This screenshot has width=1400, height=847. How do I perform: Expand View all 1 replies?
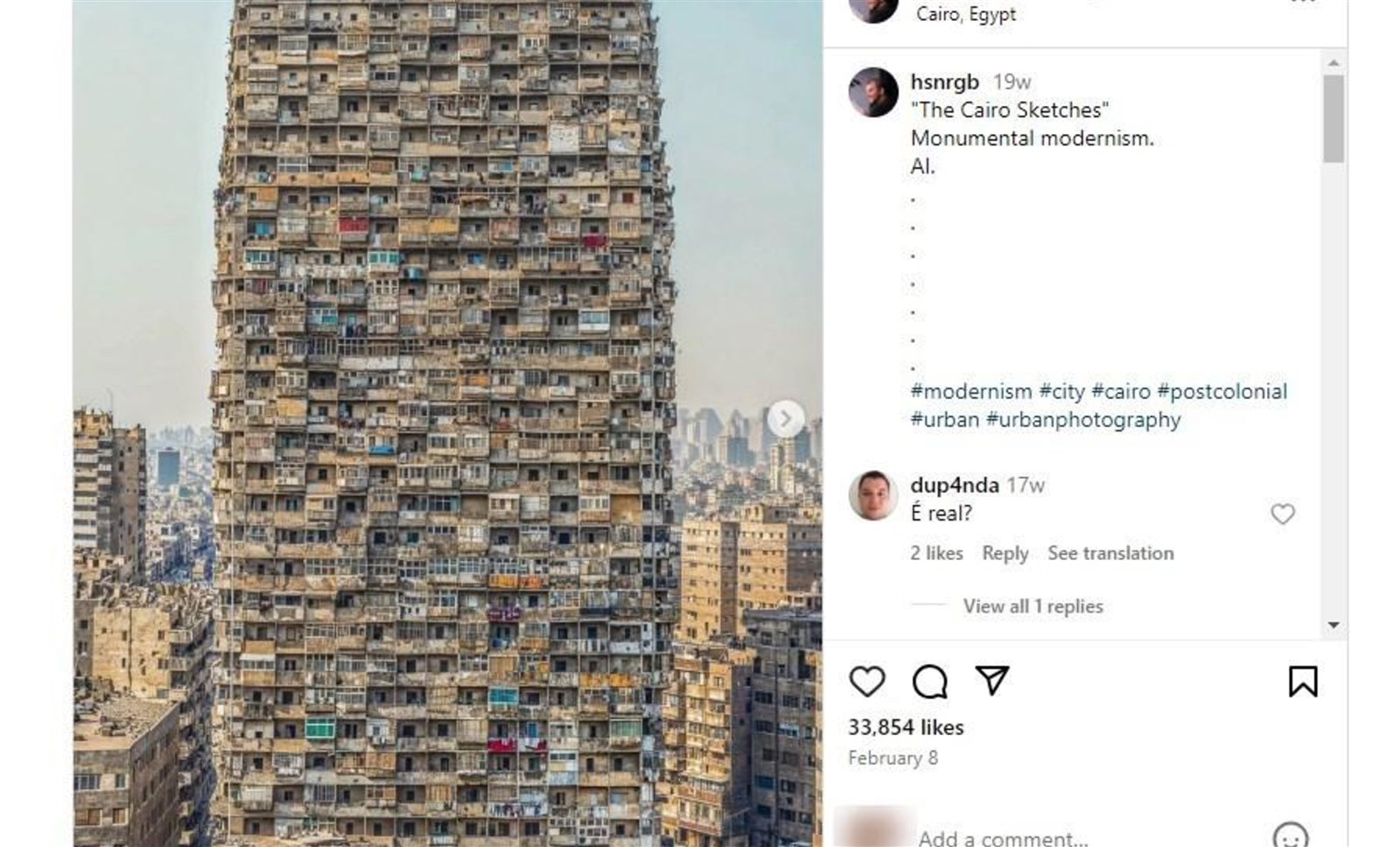point(1032,606)
